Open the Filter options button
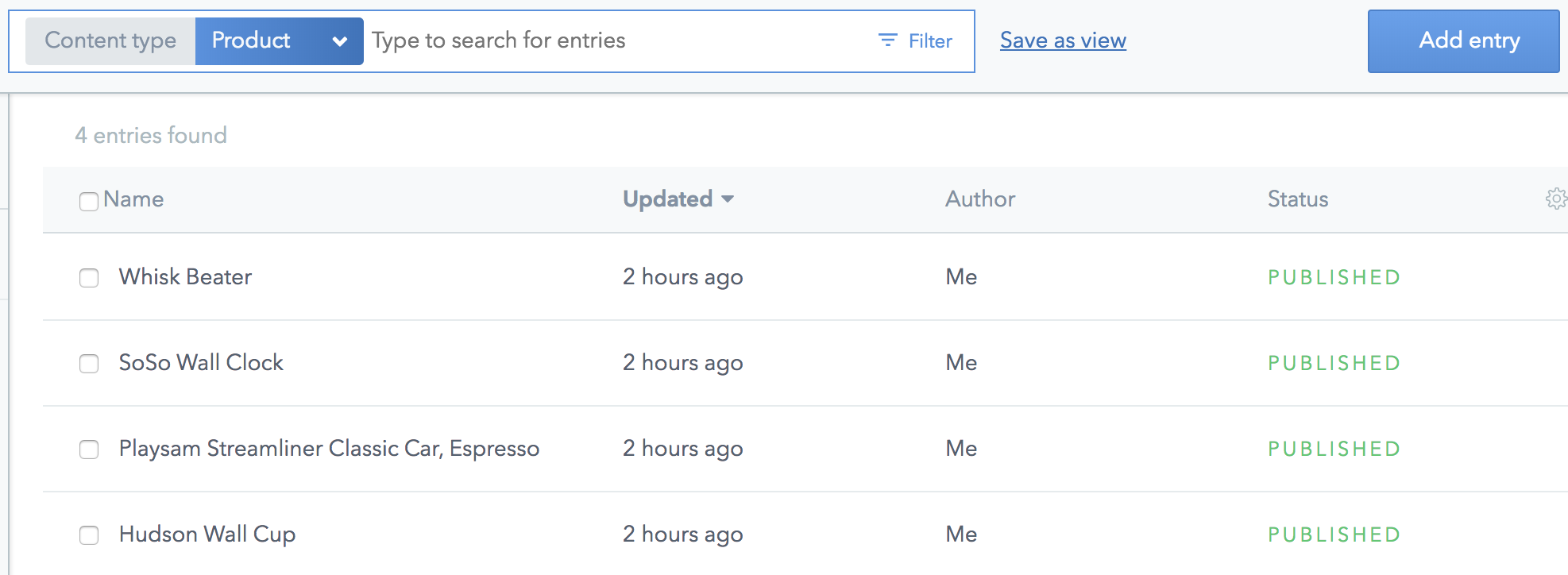 tap(916, 41)
